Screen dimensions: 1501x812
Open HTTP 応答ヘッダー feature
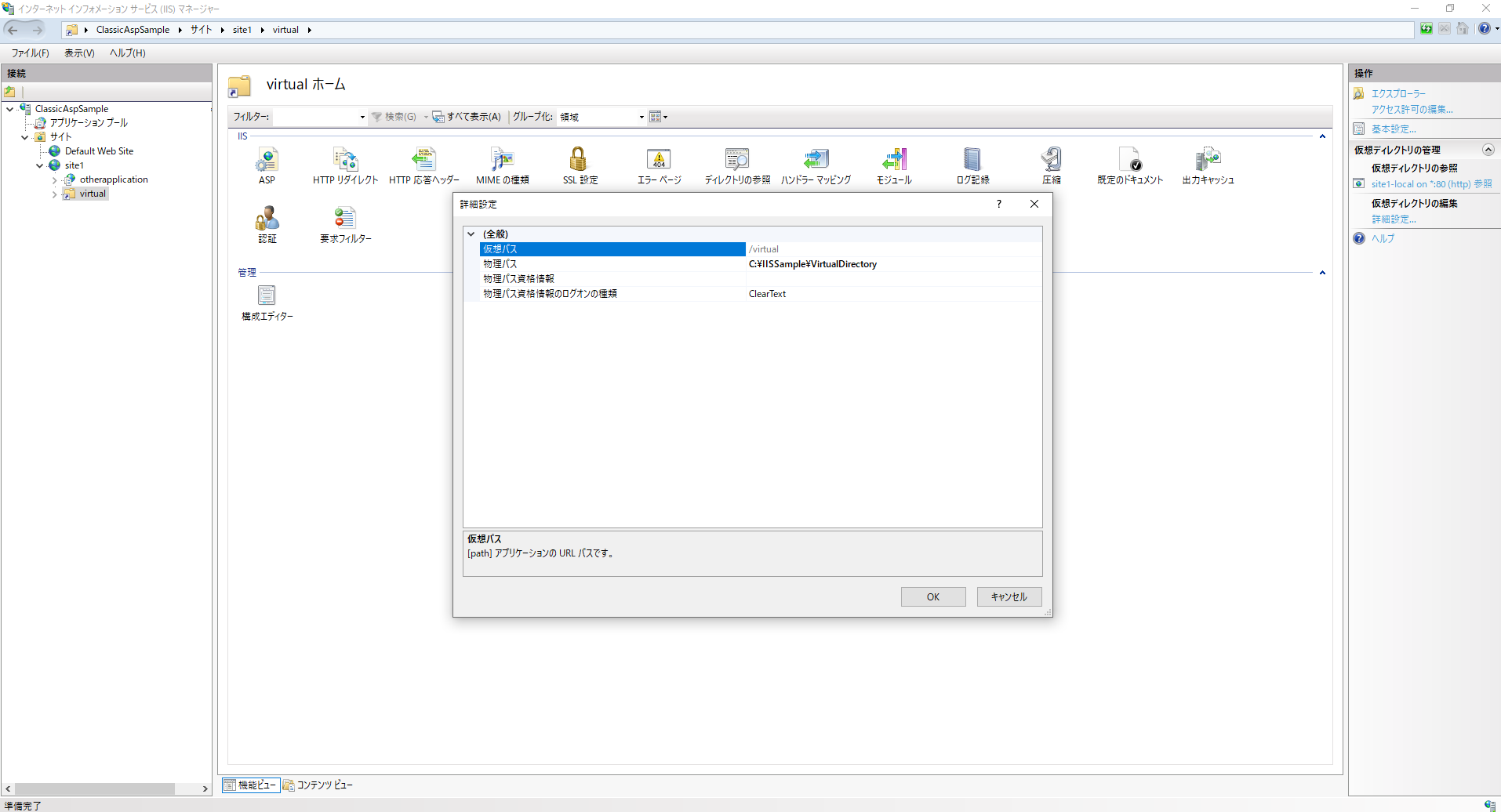[424, 165]
